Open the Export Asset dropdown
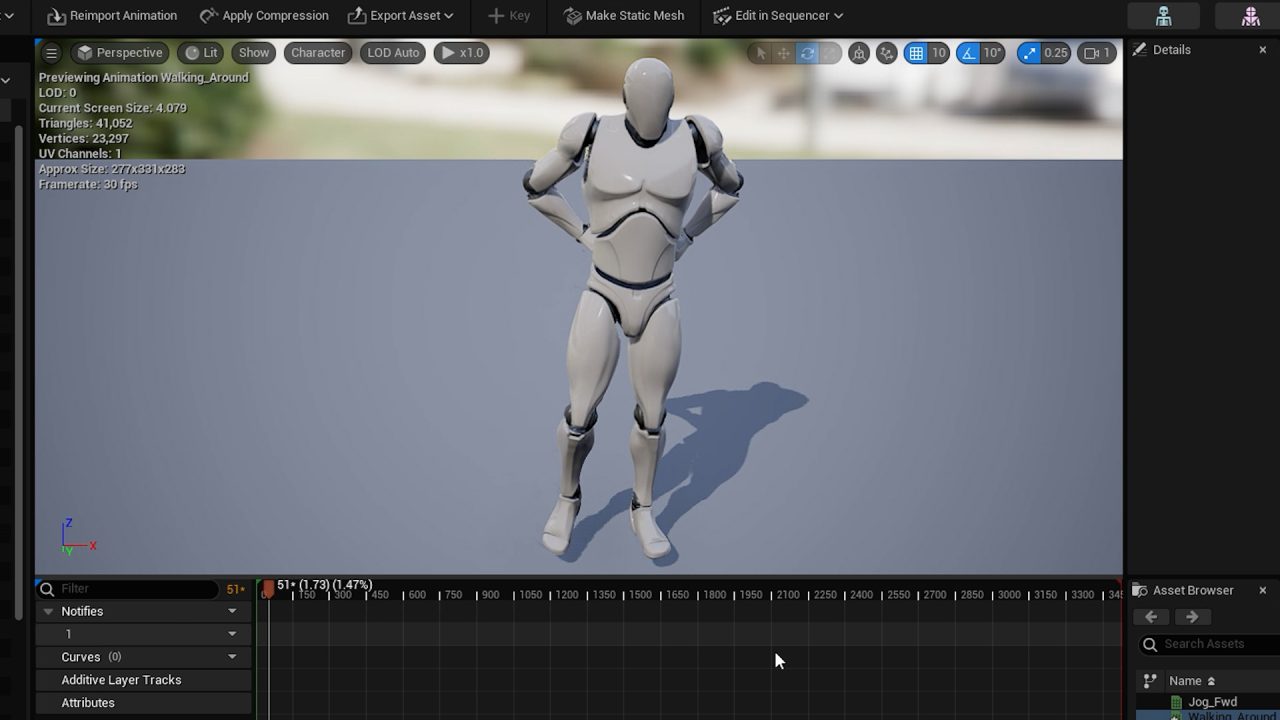This screenshot has height=720, width=1280. (400, 15)
